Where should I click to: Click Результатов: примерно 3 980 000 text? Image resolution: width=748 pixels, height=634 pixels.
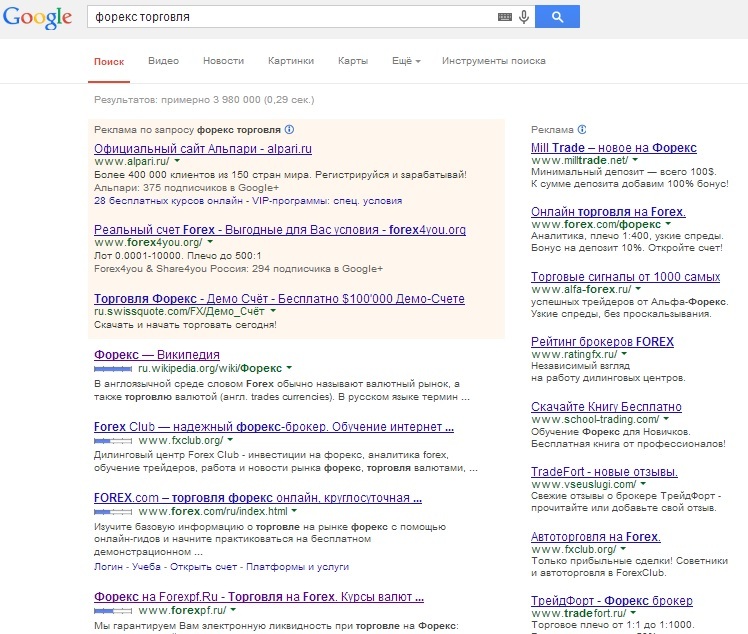[x=204, y=100]
